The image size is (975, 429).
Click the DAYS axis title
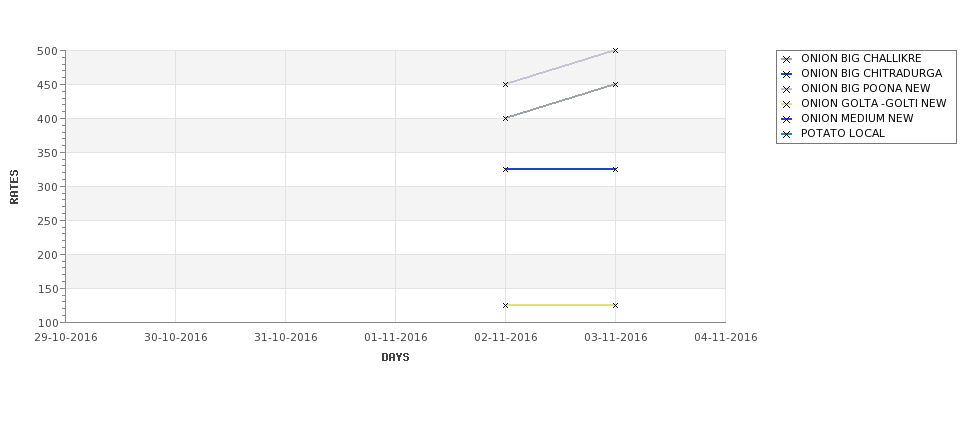[395, 358]
